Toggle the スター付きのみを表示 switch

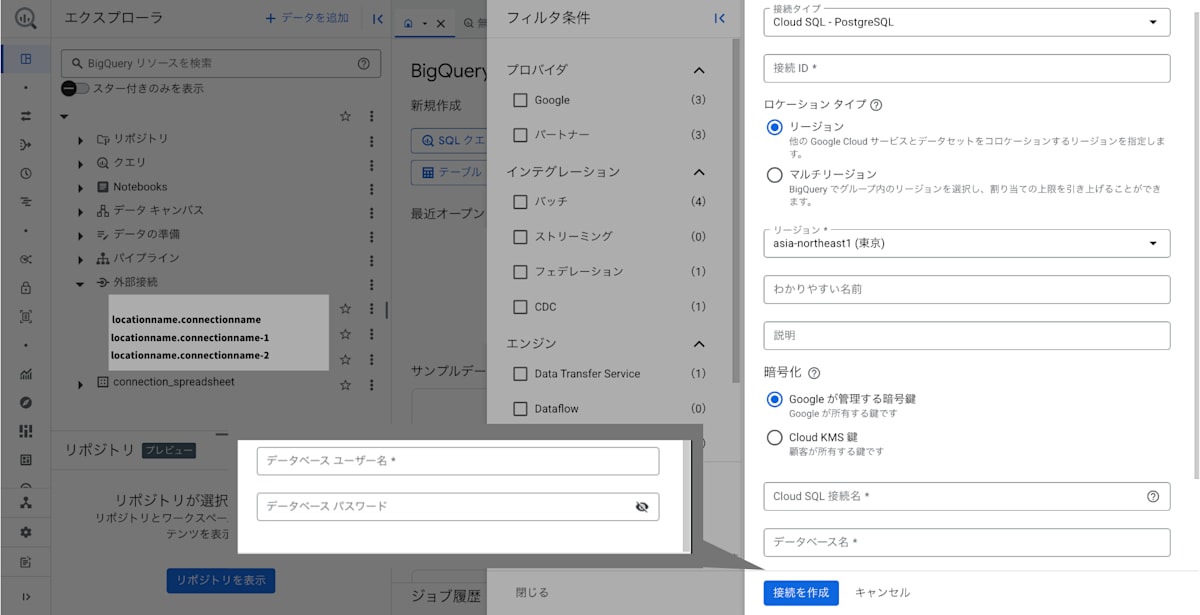75,88
